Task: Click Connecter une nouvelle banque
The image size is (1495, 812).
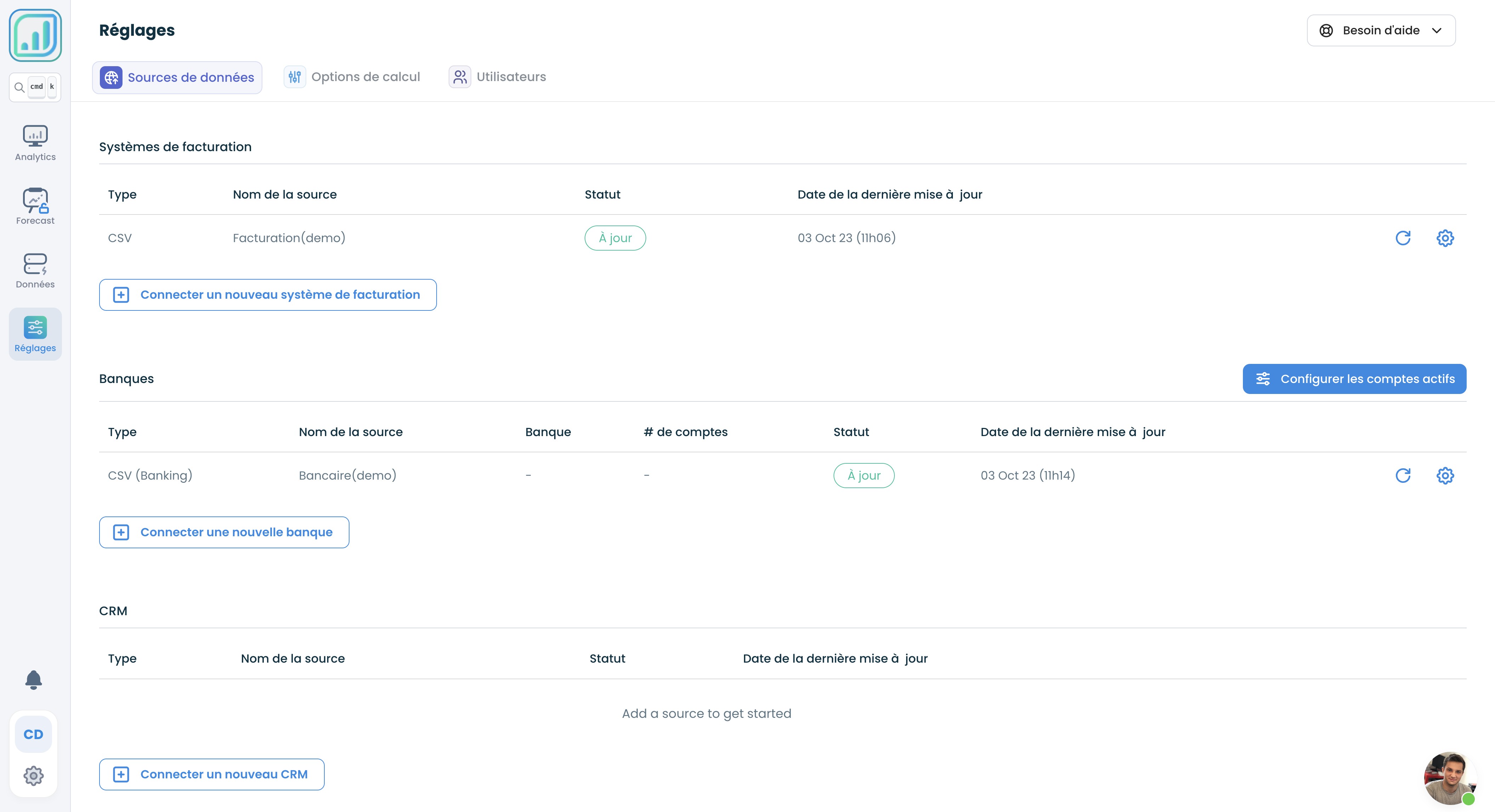Action: coord(224,532)
